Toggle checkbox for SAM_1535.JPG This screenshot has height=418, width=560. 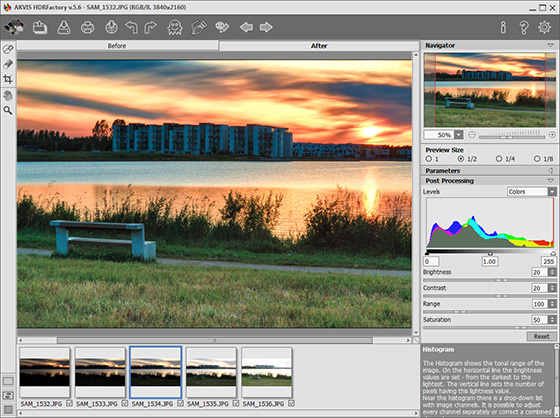pos(236,403)
